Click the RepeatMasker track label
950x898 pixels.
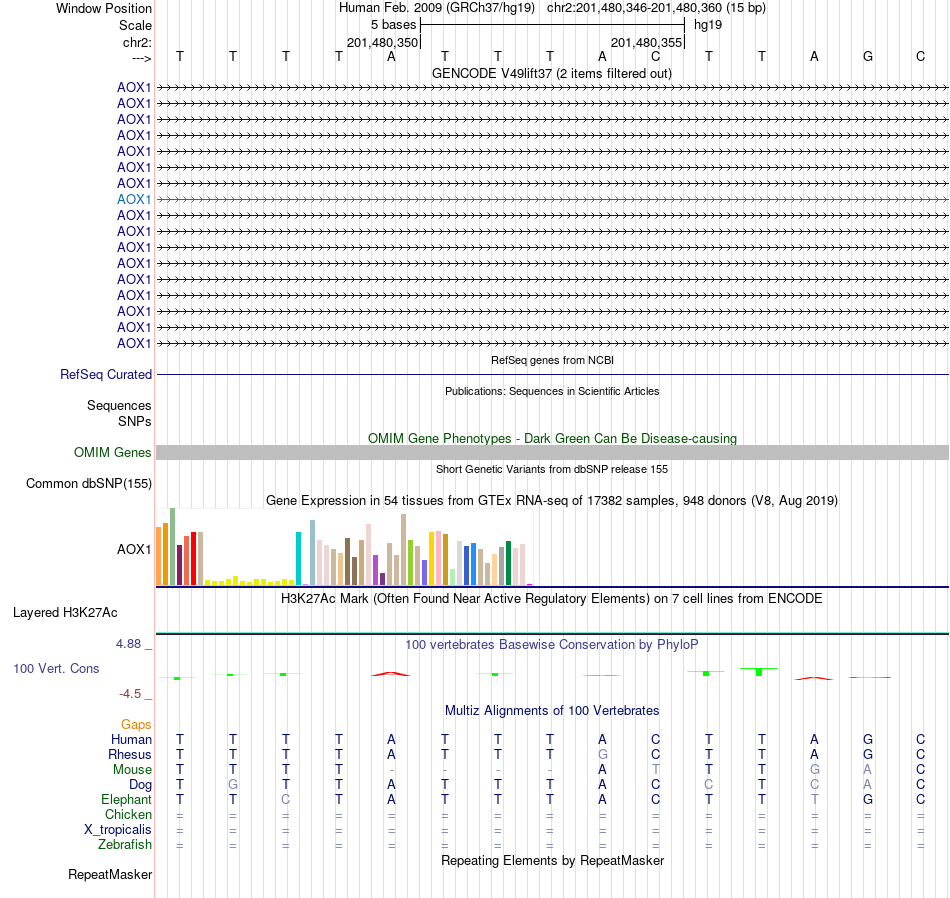110,874
